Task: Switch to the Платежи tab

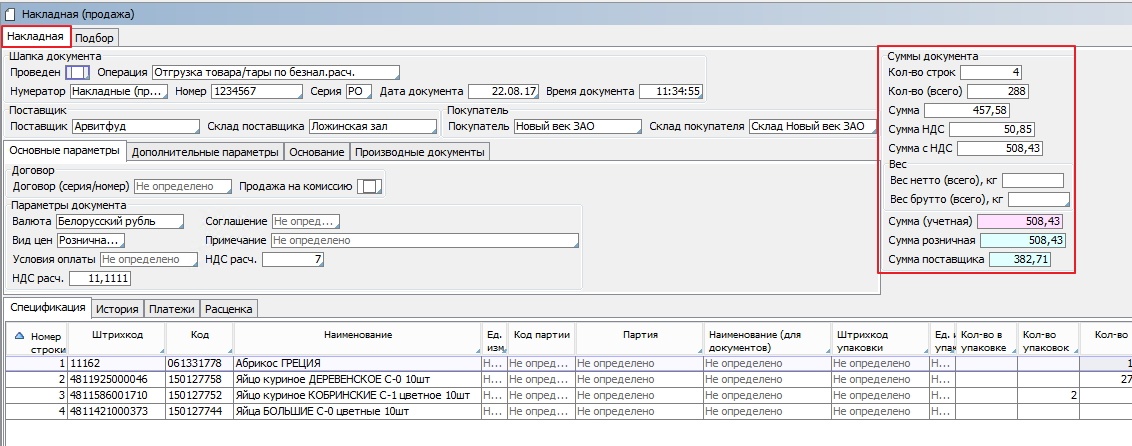Action: [172, 309]
